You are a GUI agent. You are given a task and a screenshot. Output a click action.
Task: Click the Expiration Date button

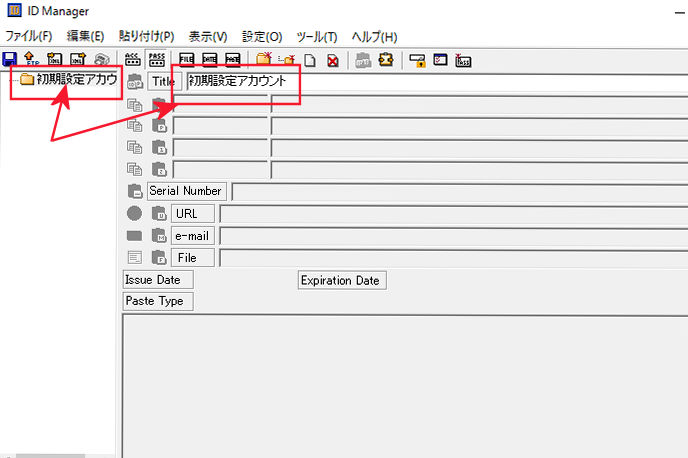pyautogui.click(x=342, y=280)
